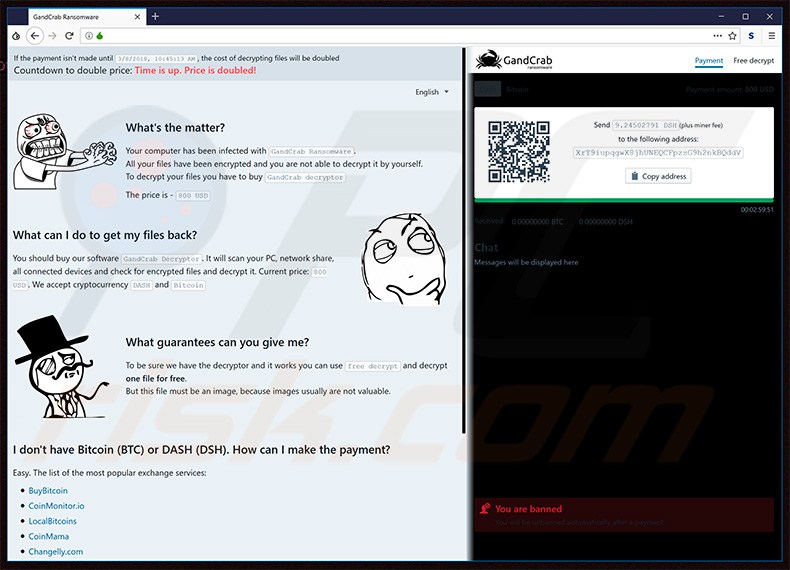Screen dimensions: 790x570
Task: Click the 'Bitcoin' cryptocurrency inline label
Action: 188,285
